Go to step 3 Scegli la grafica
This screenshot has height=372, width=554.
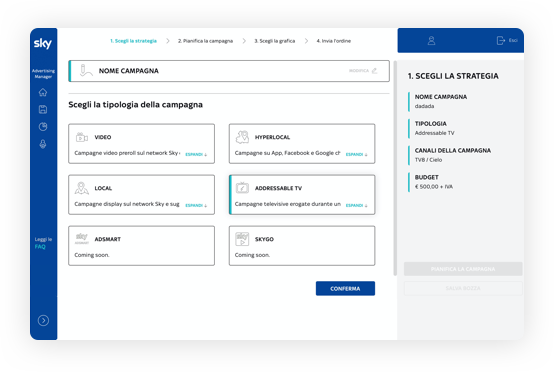[x=275, y=41]
